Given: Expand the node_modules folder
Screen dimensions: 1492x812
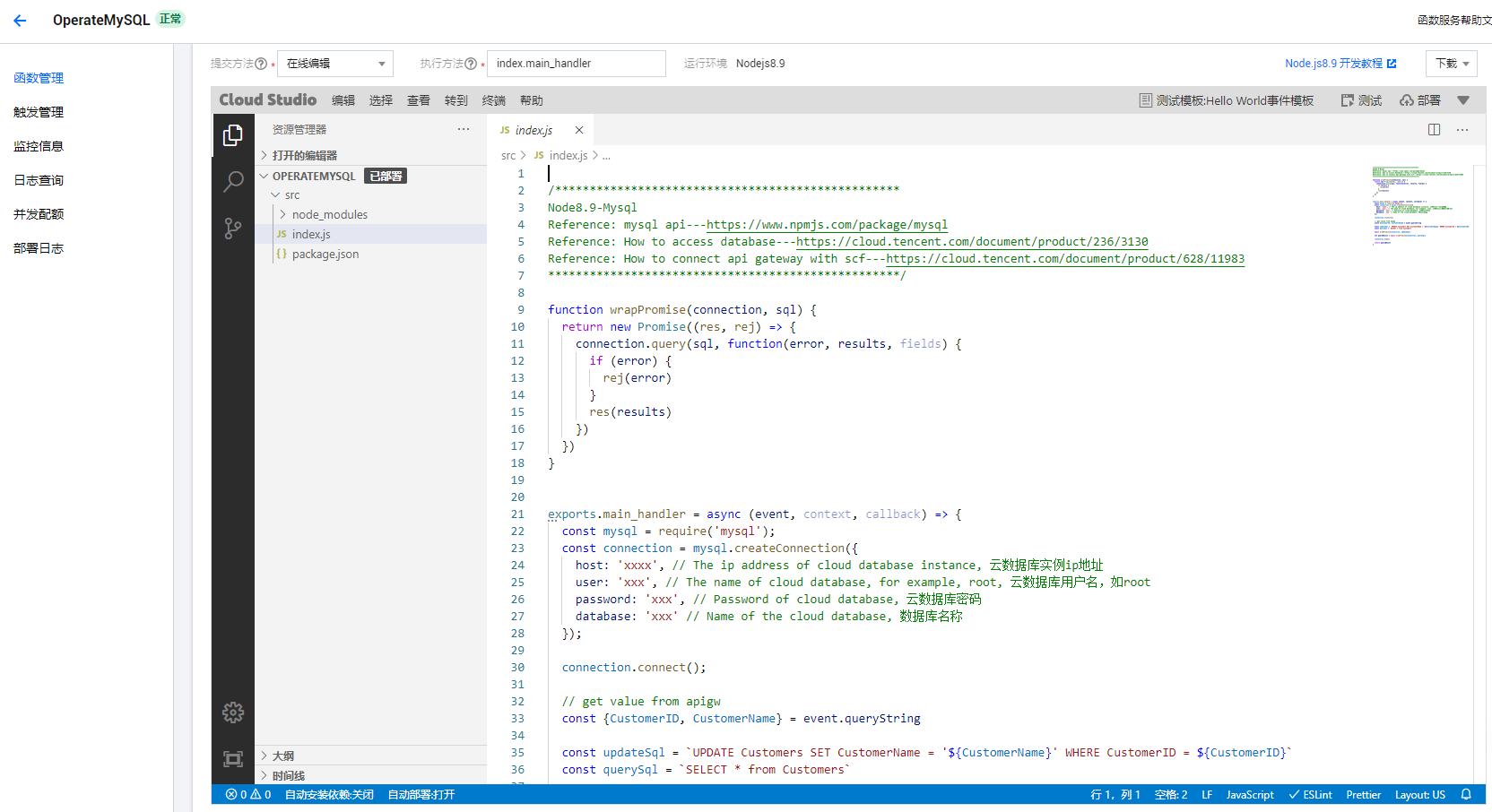Looking at the screenshot, I should point(371,215).
